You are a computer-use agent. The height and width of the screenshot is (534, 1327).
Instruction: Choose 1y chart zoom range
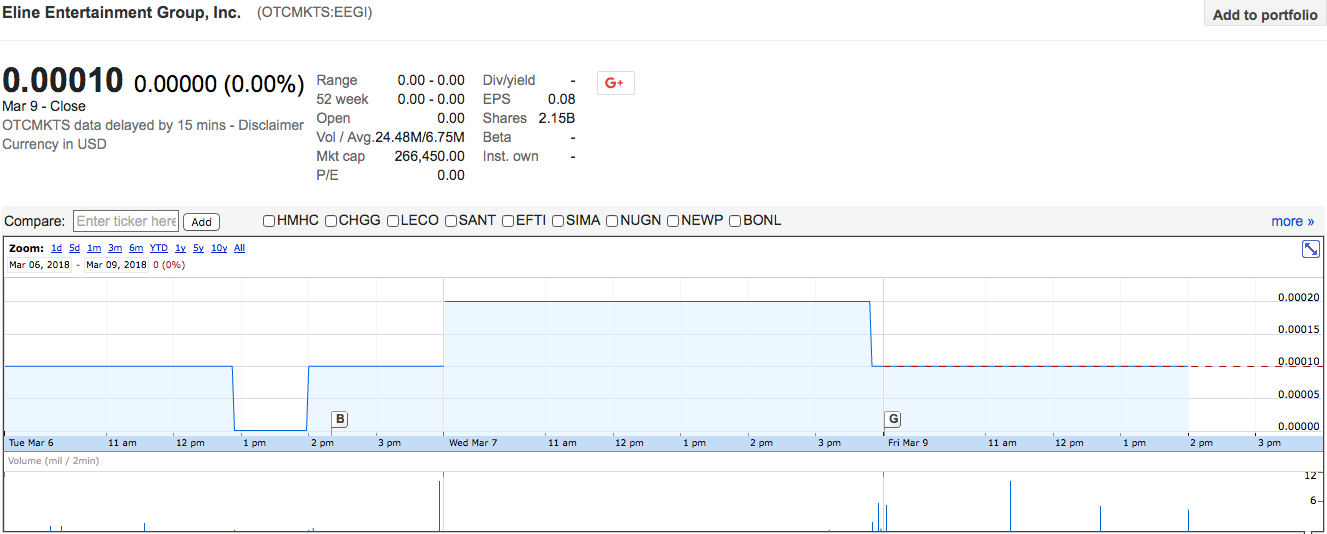click(181, 248)
